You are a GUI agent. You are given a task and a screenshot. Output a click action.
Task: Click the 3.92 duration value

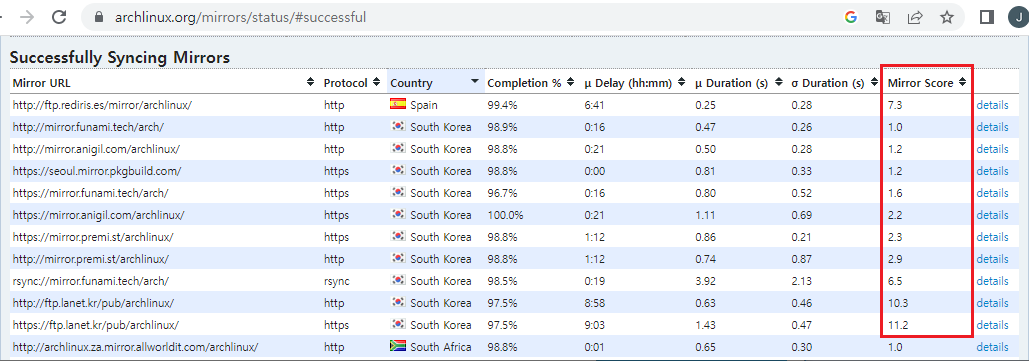tap(705, 281)
